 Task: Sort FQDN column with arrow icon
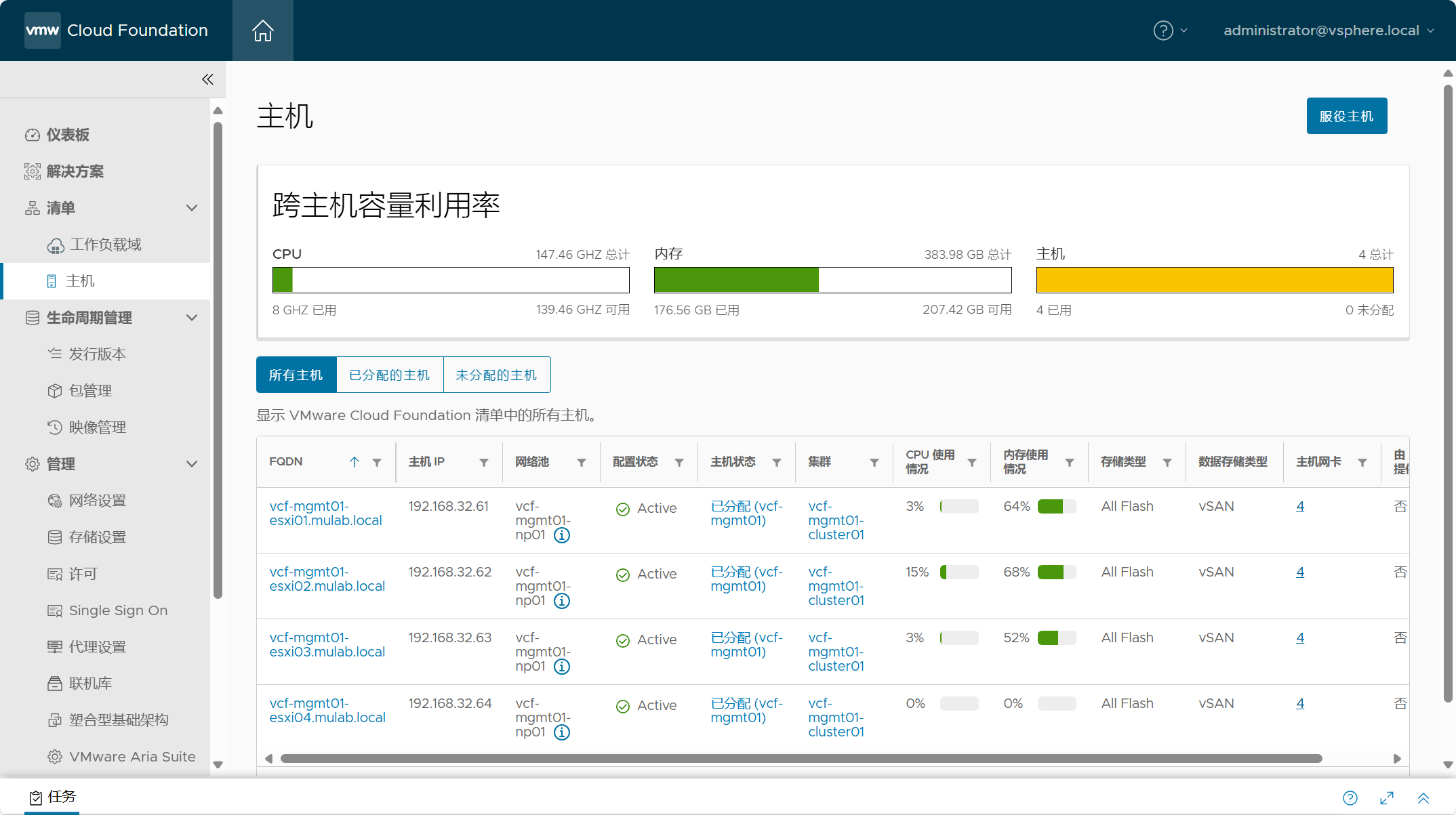pos(354,462)
